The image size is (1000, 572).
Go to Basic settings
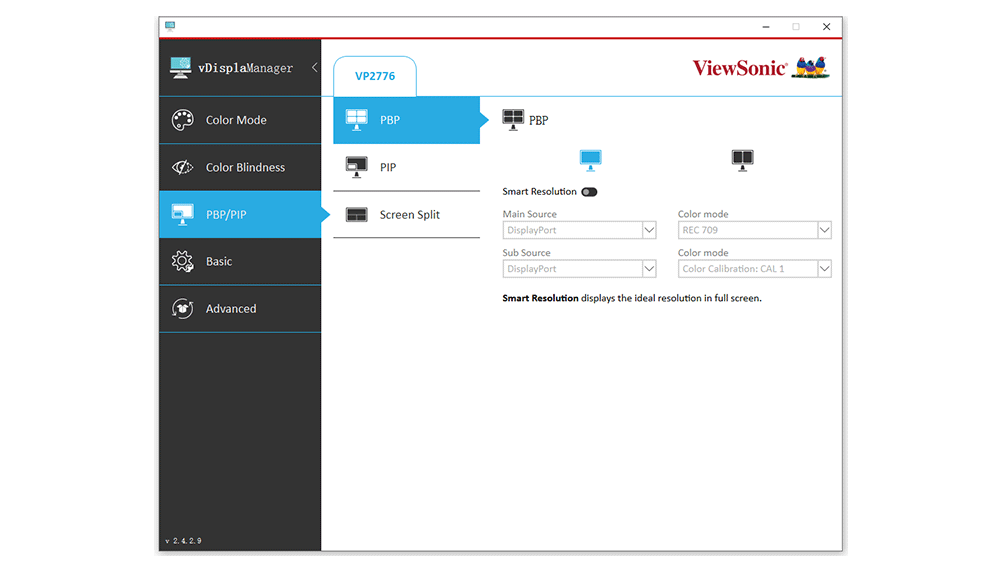coord(240,261)
